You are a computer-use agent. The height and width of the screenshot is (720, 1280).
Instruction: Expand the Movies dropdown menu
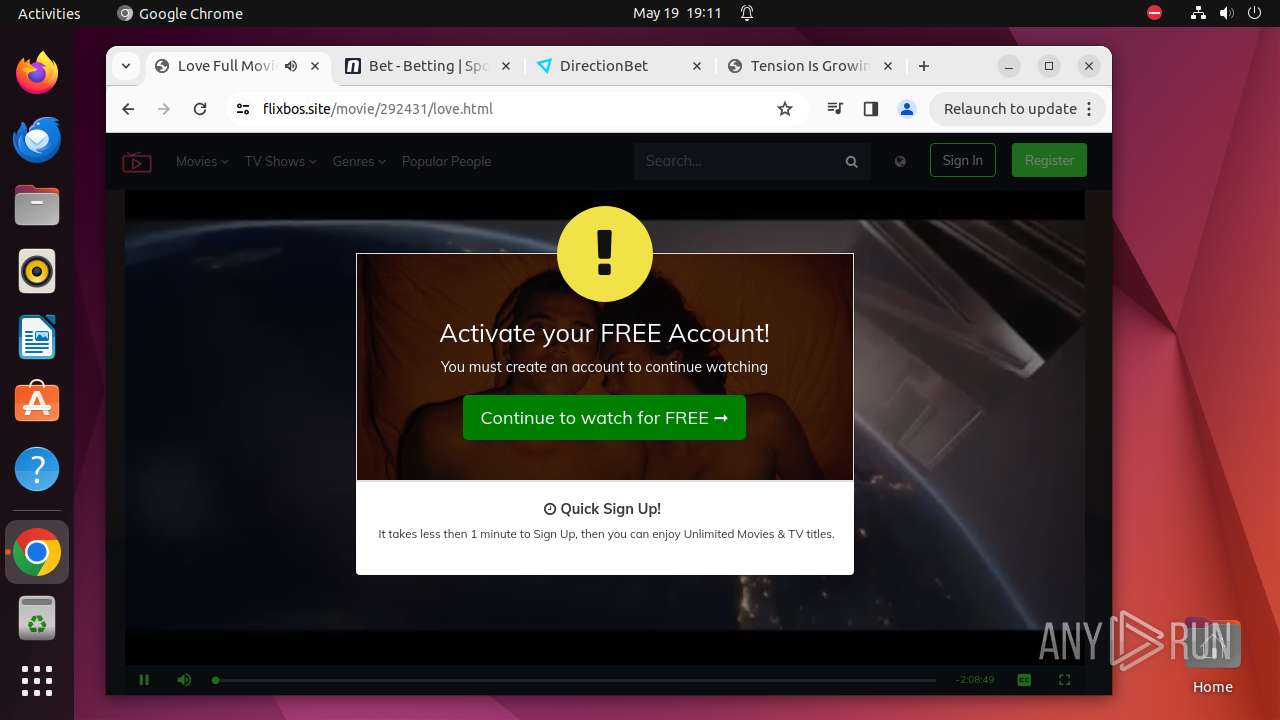click(202, 162)
